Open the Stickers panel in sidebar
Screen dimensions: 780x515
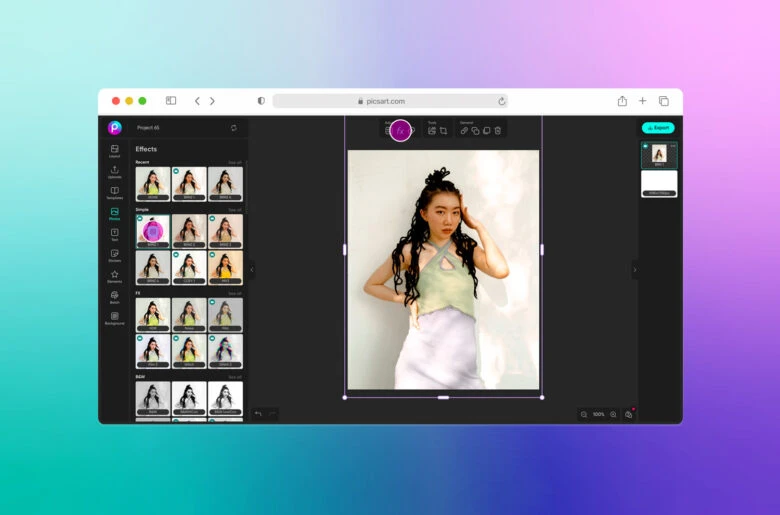click(x=115, y=254)
